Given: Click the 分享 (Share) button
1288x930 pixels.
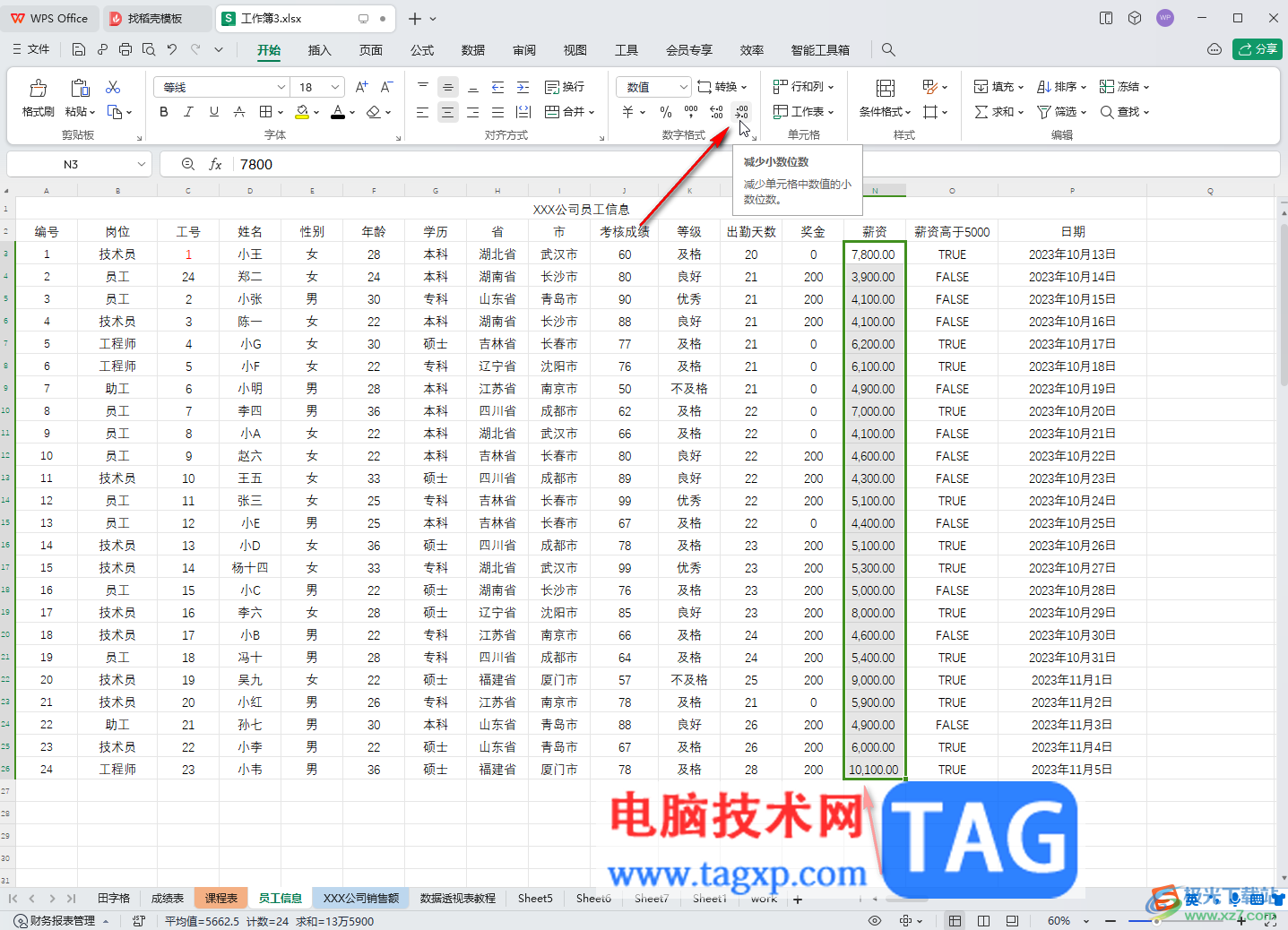Looking at the screenshot, I should pos(1258,49).
